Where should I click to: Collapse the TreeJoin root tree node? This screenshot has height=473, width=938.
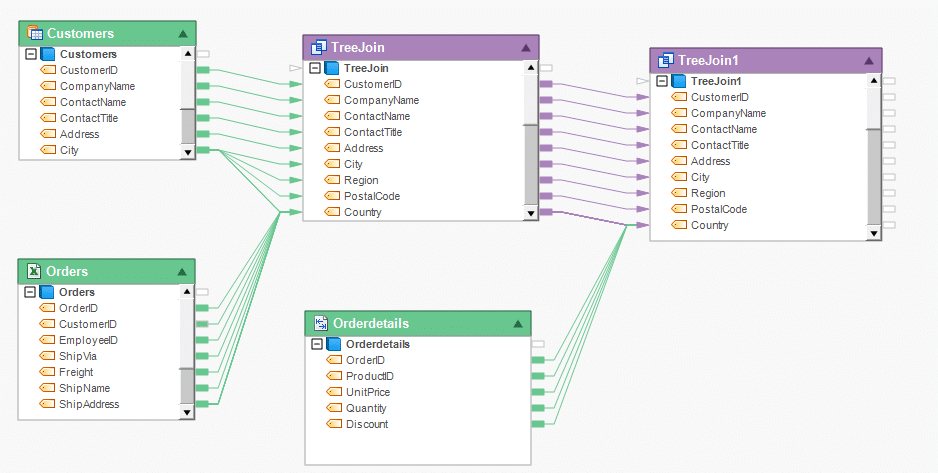(x=315, y=68)
